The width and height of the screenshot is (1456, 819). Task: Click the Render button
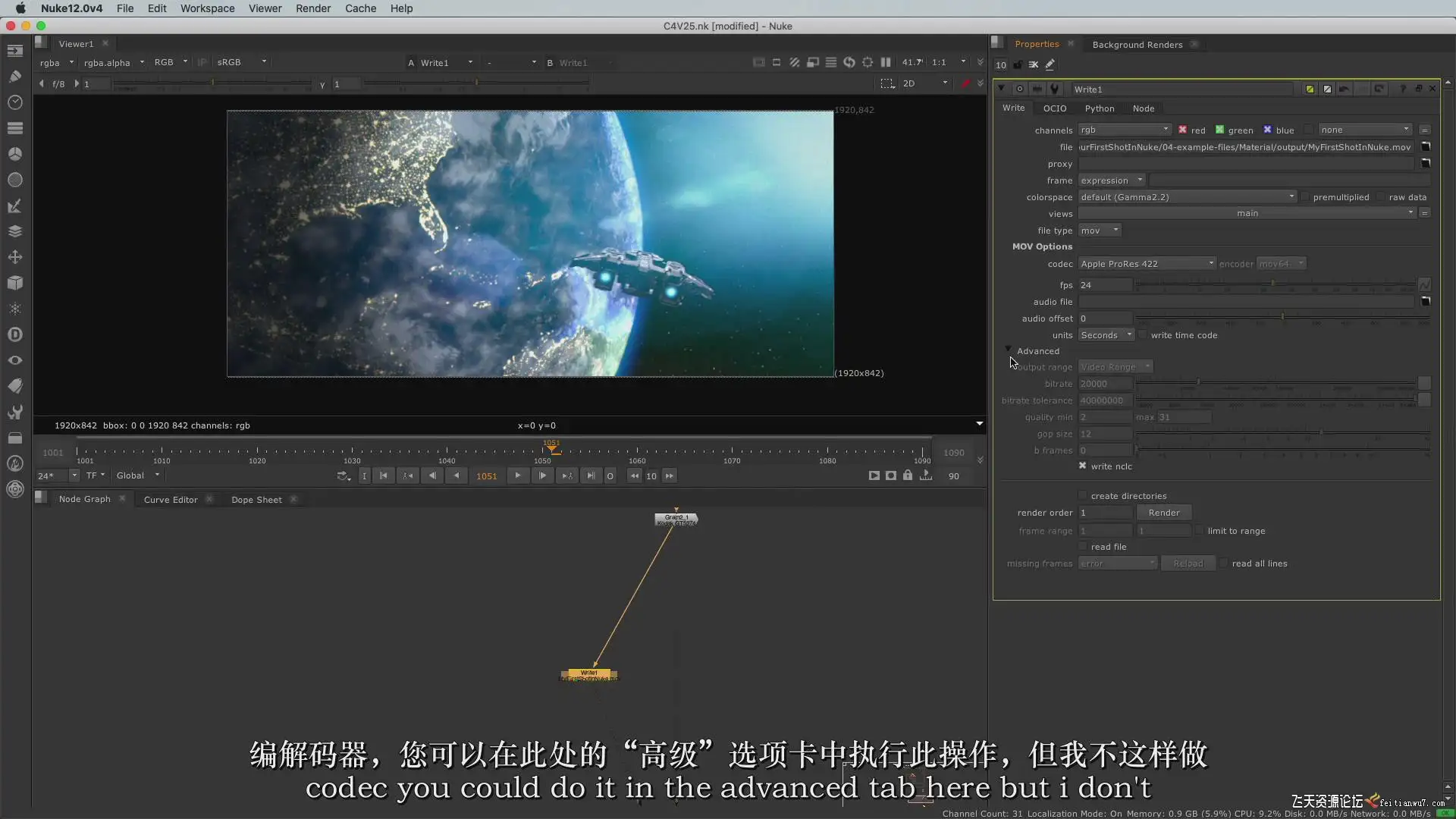click(x=1163, y=513)
